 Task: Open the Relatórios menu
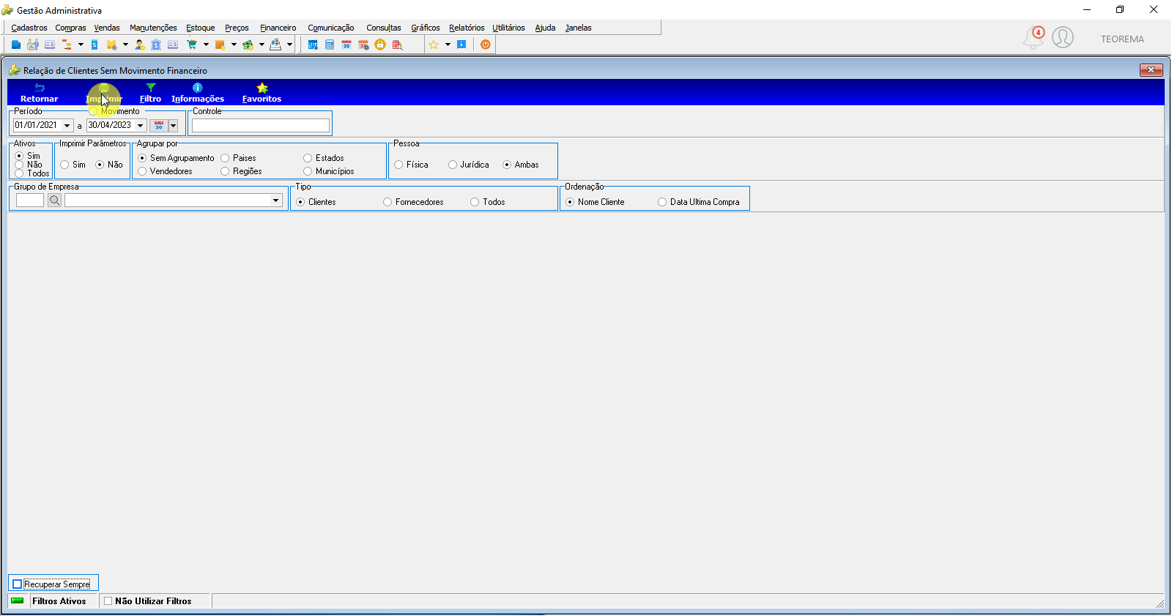[x=467, y=28]
